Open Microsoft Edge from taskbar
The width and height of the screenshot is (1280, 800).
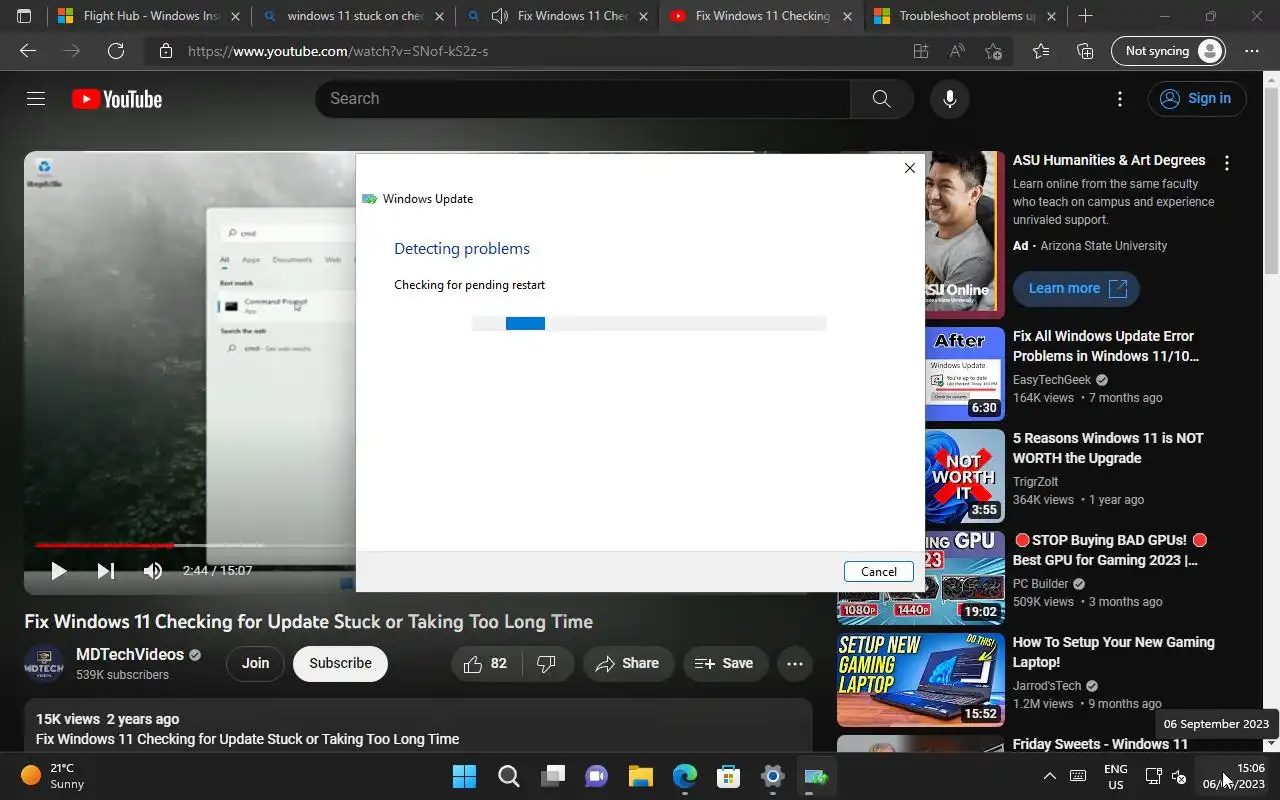(685, 776)
